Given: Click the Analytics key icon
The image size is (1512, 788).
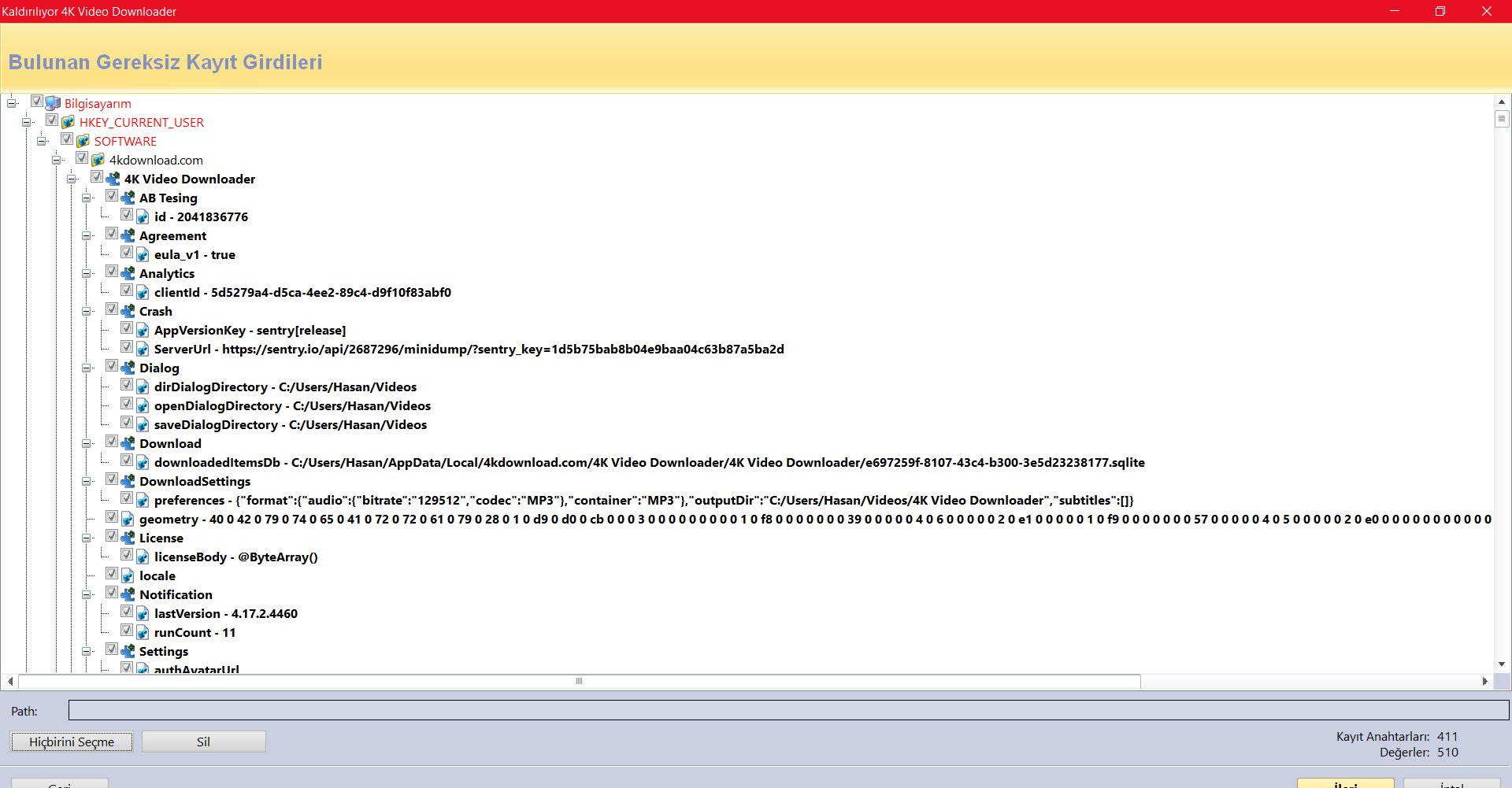Looking at the screenshot, I should [x=128, y=273].
